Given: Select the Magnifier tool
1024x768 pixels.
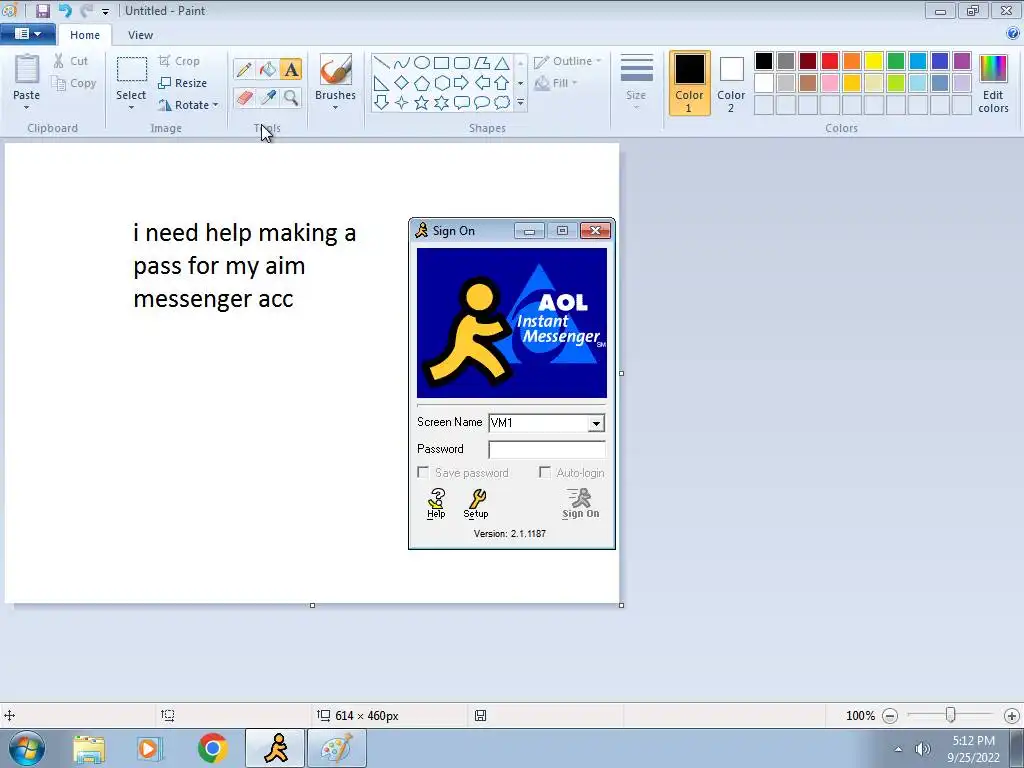Looking at the screenshot, I should pos(291,98).
